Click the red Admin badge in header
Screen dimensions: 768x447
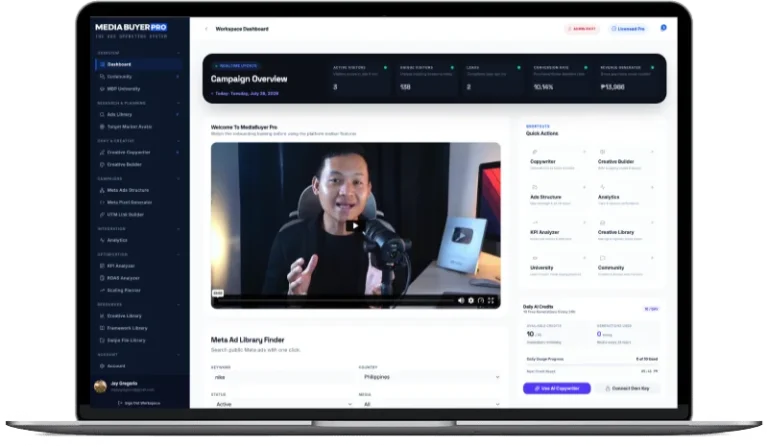coord(581,29)
